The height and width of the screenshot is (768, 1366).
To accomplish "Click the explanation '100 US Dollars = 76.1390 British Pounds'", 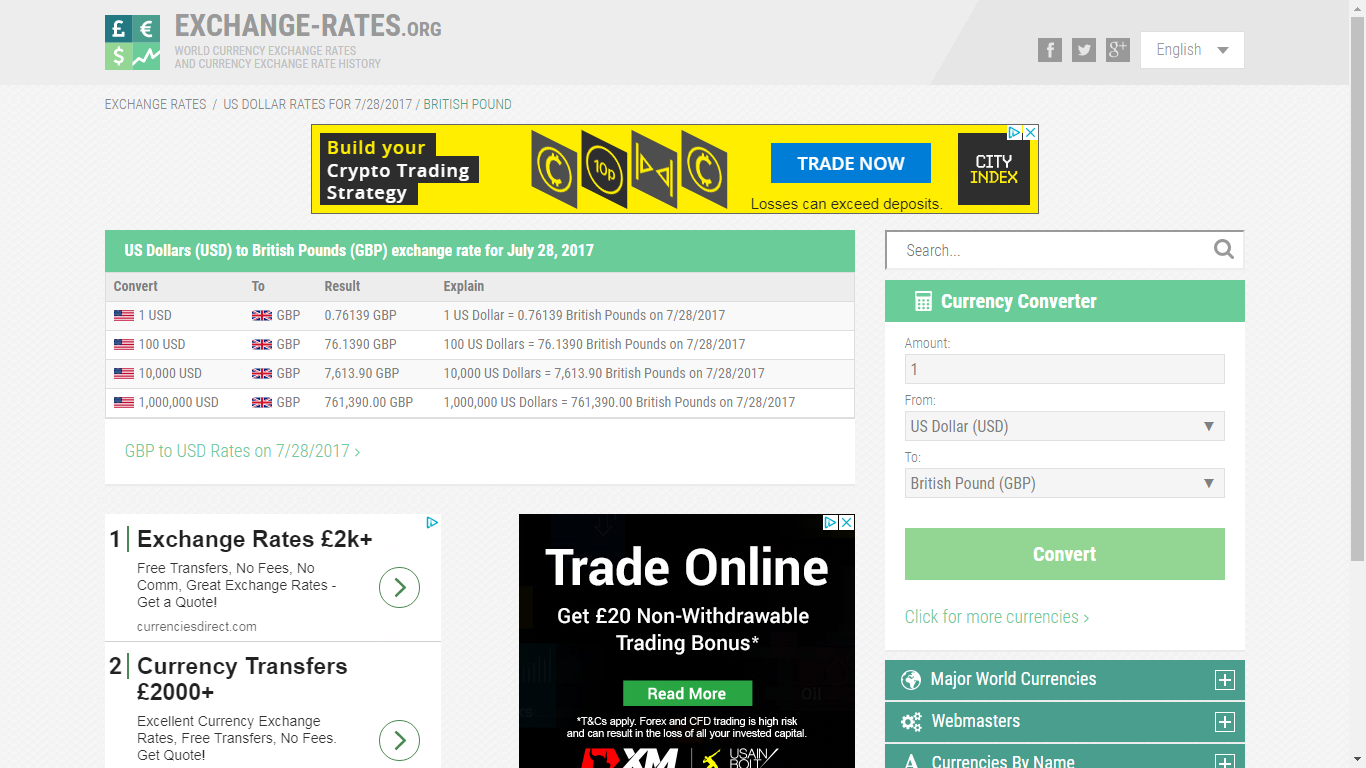I will [x=595, y=344].
